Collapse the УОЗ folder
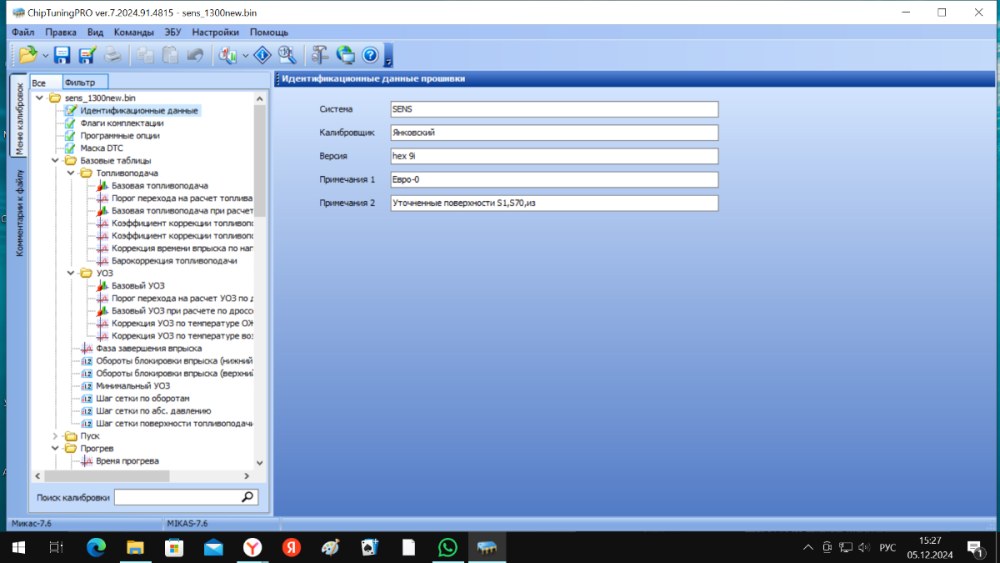The width and height of the screenshot is (1000, 563). 71,273
